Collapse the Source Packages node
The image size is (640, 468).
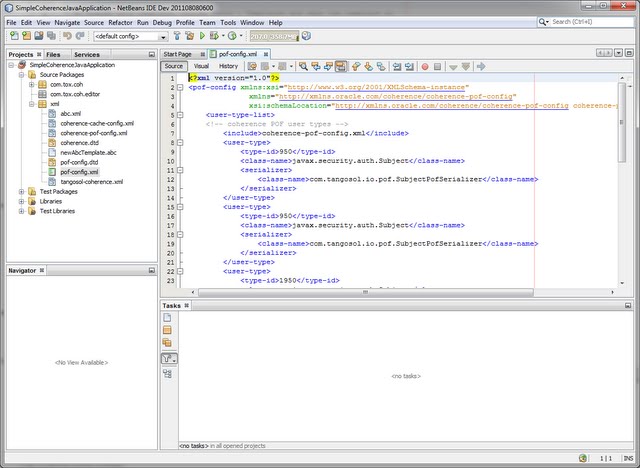pos(21,75)
